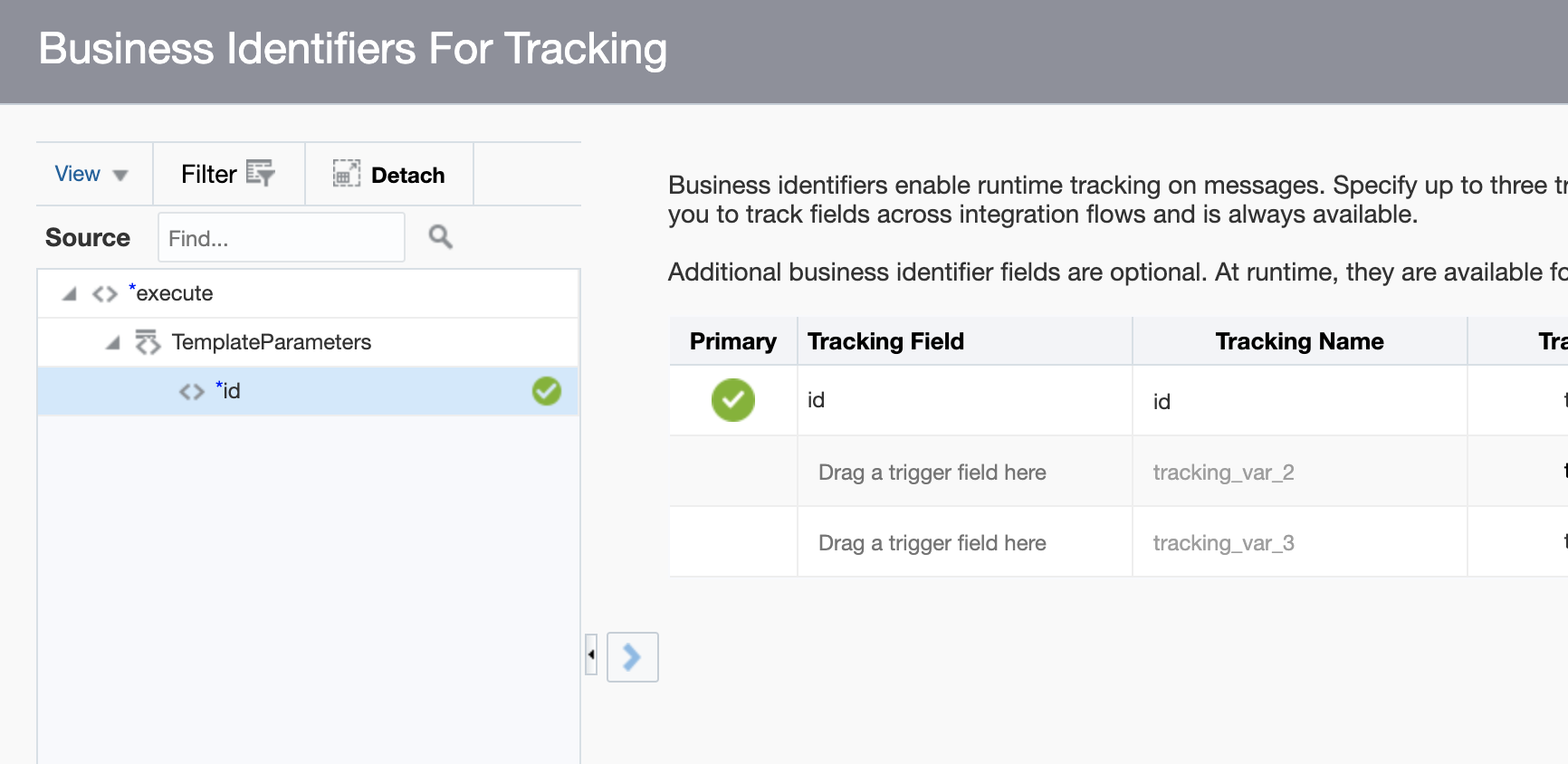Click the id element brackets icon
The width and height of the screenshot is (1568, 764).
click(x=192, y=392)
